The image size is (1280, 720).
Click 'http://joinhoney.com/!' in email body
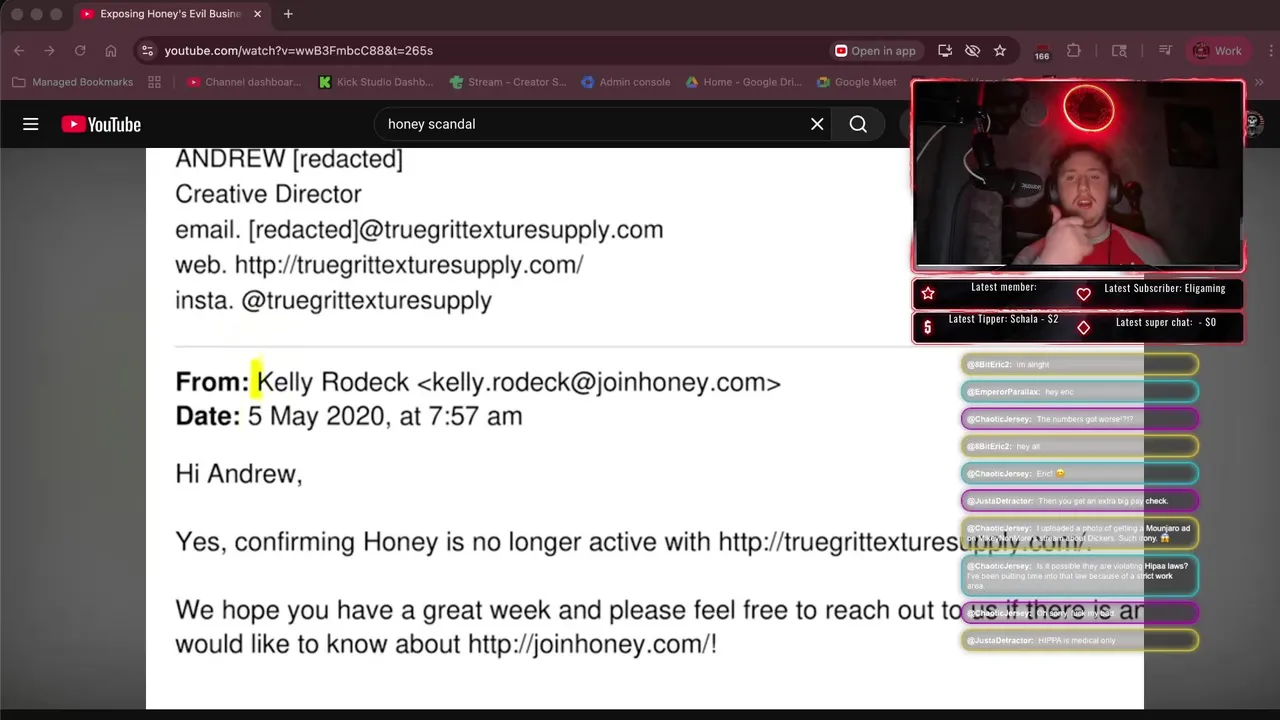coord(592,644)
